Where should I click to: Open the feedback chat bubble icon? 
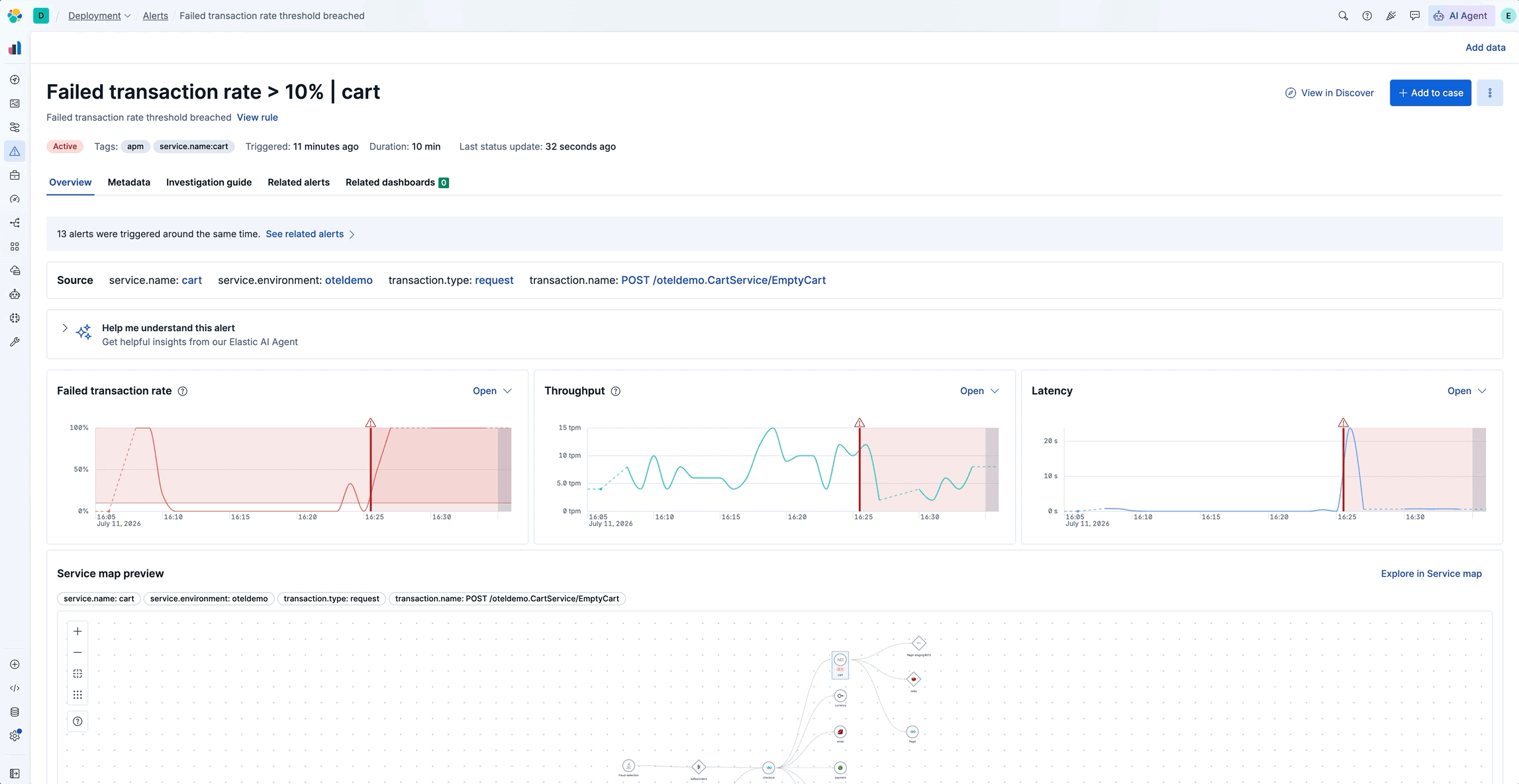click(1414, 16)
